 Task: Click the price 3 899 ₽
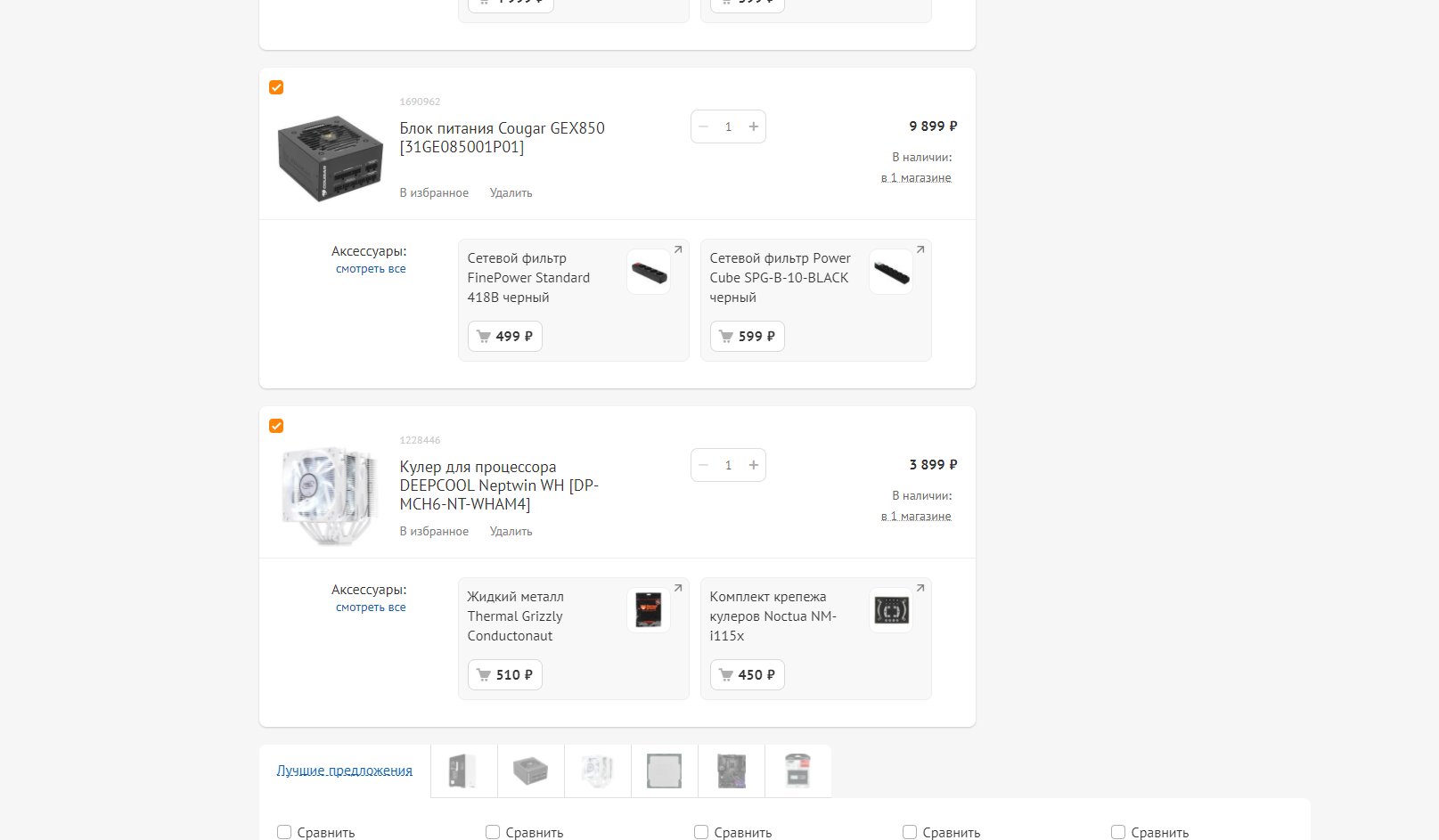click(x=933, y=465)
